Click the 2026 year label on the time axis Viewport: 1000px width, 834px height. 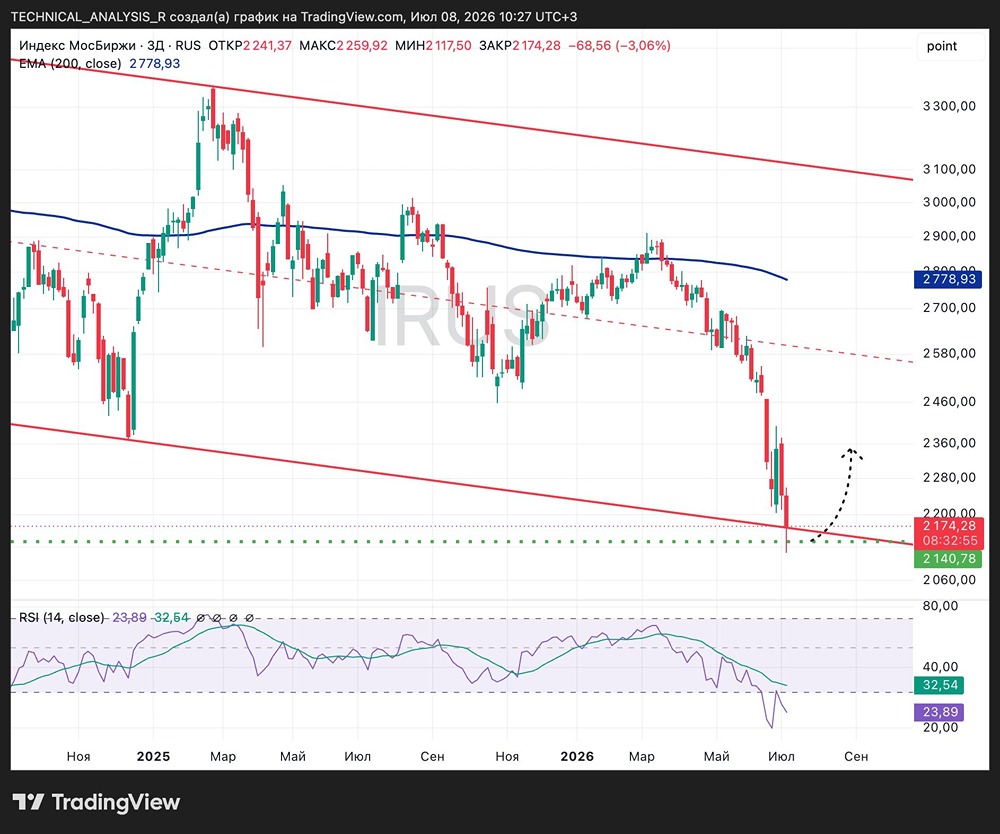click(577, 756)
